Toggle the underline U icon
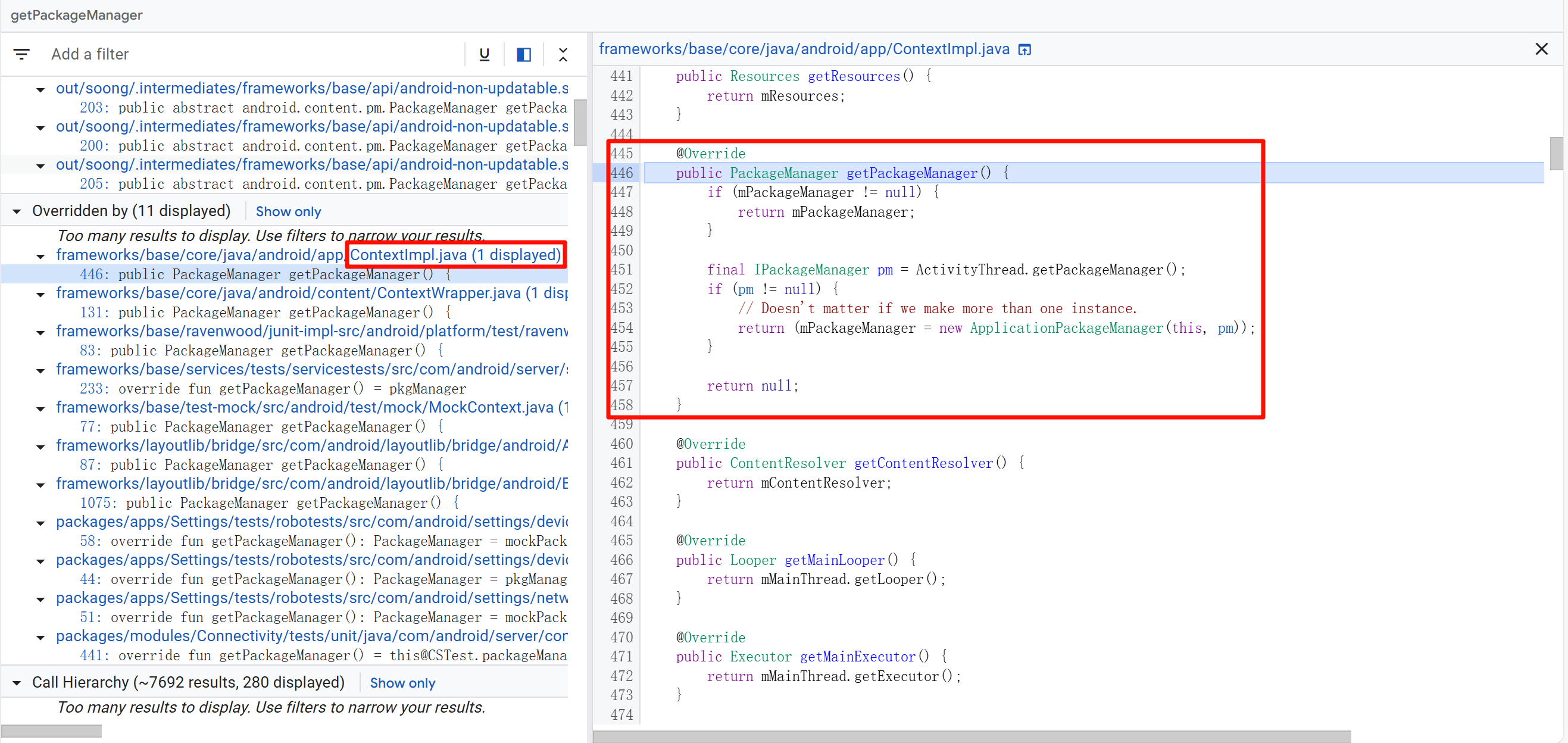 (x=484, y=54)
